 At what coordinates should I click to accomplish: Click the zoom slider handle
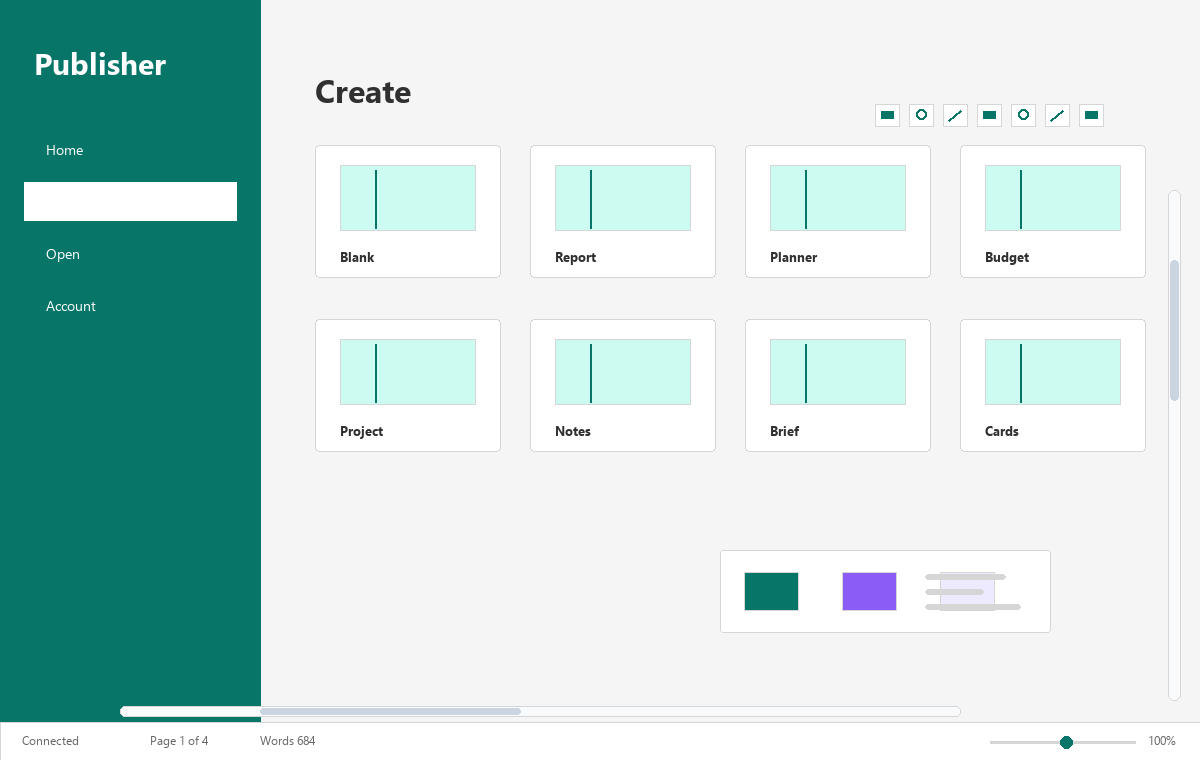(x=1066, y=742)
